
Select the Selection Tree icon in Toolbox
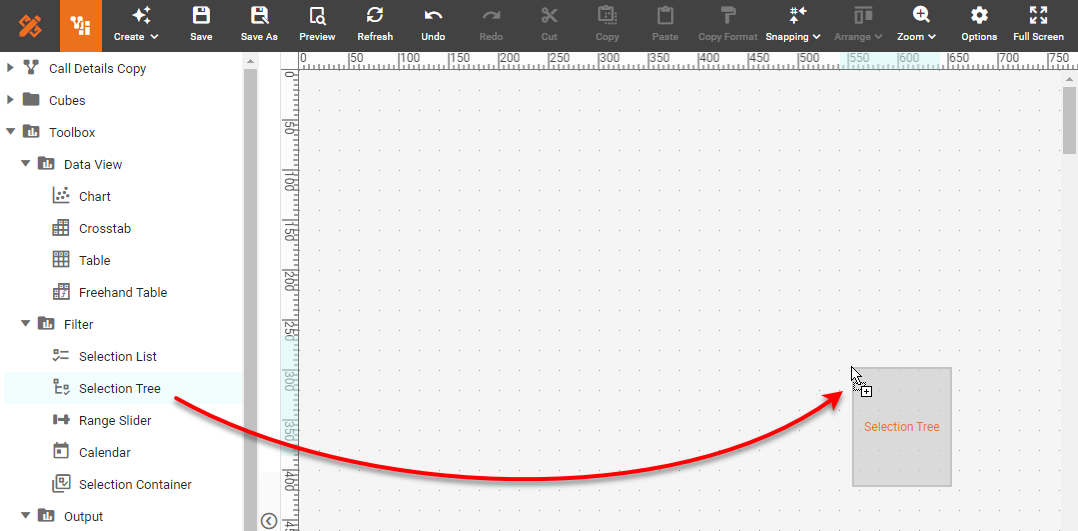coord(61,387)
